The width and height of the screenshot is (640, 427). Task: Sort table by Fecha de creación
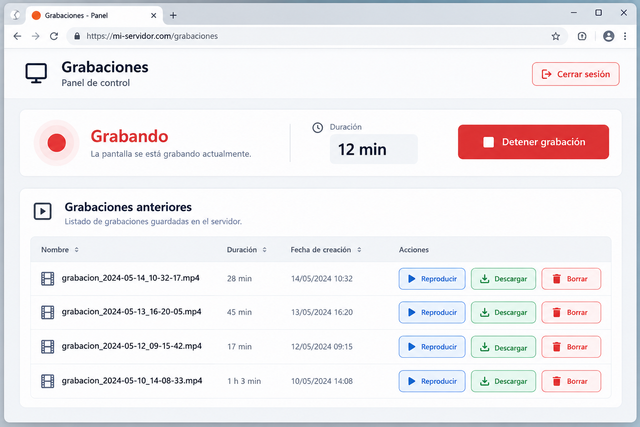point(326,249)
